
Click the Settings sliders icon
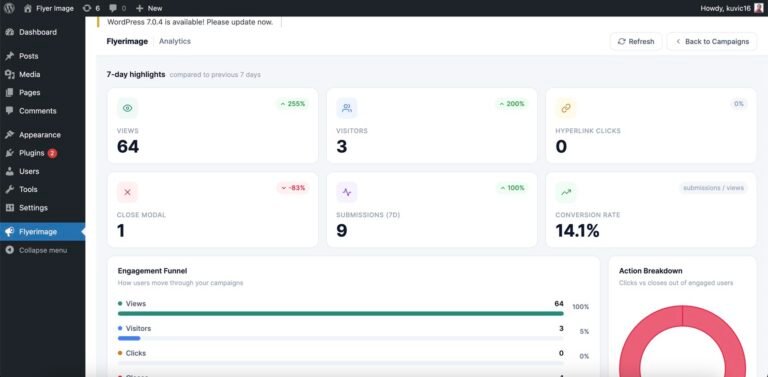[x=9, y=208]
